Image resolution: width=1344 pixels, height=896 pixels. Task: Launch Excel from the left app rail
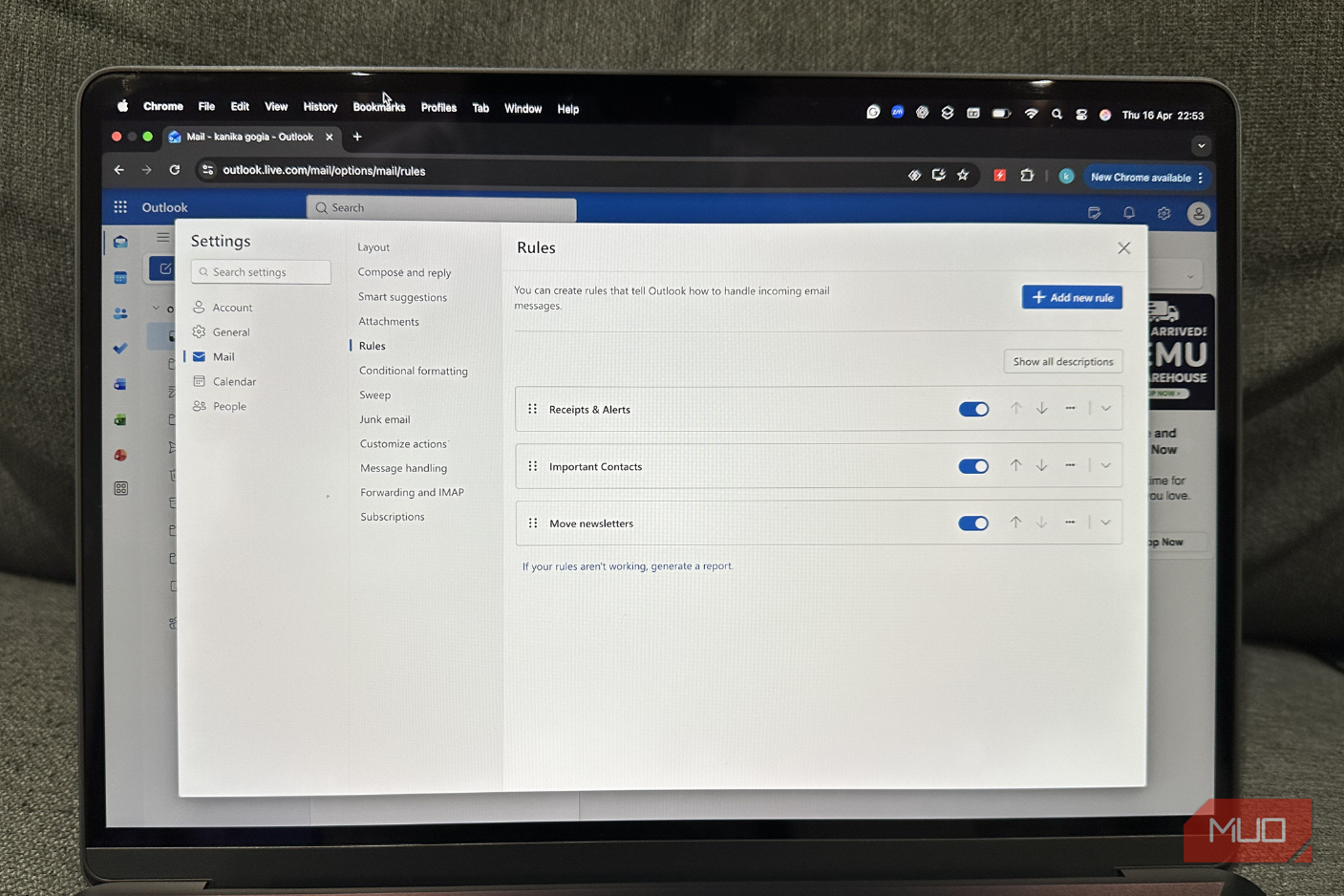pyautogui.click(x=120, y=419)
